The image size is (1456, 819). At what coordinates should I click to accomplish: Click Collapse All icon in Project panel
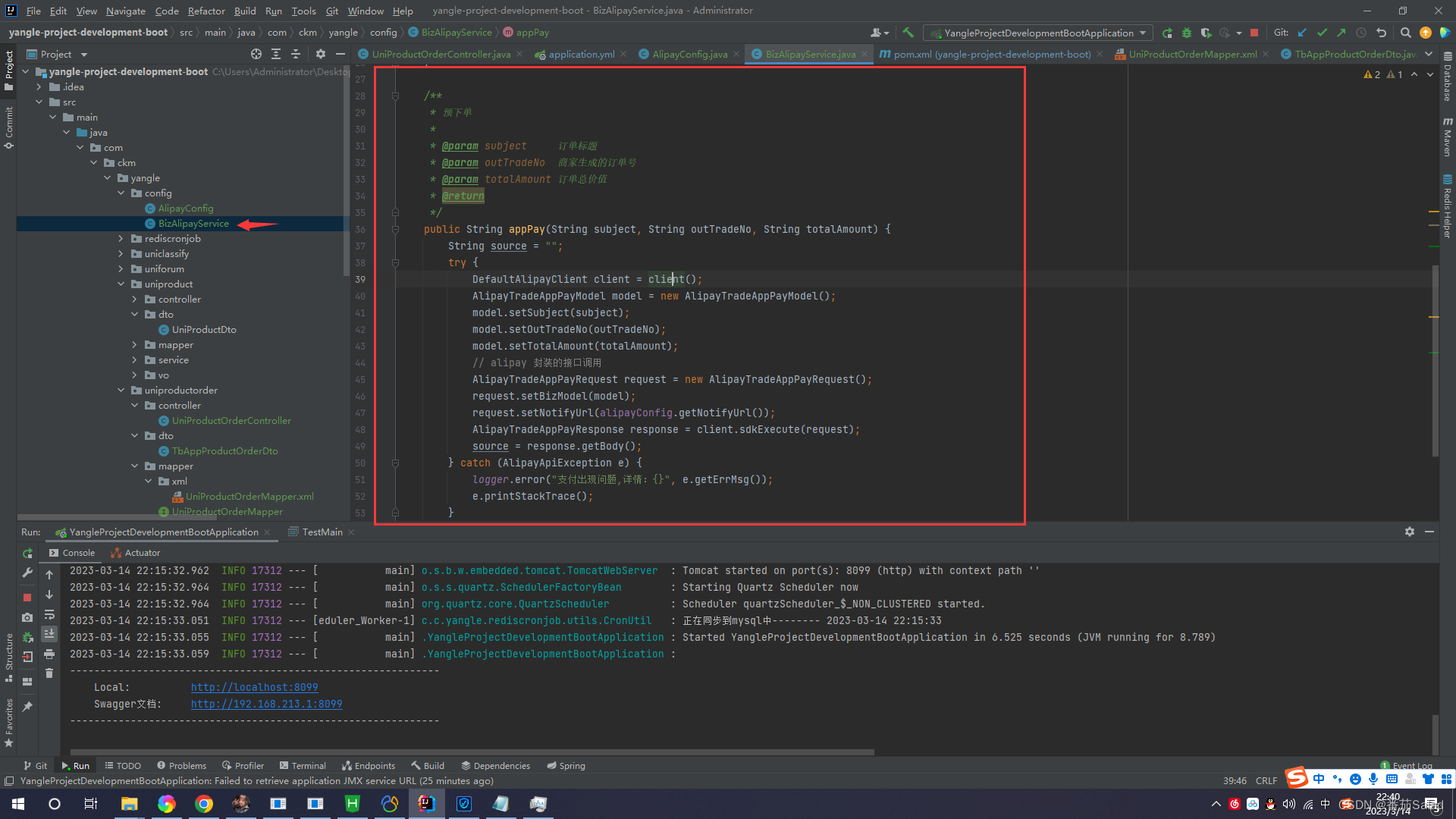click(296, 54)
